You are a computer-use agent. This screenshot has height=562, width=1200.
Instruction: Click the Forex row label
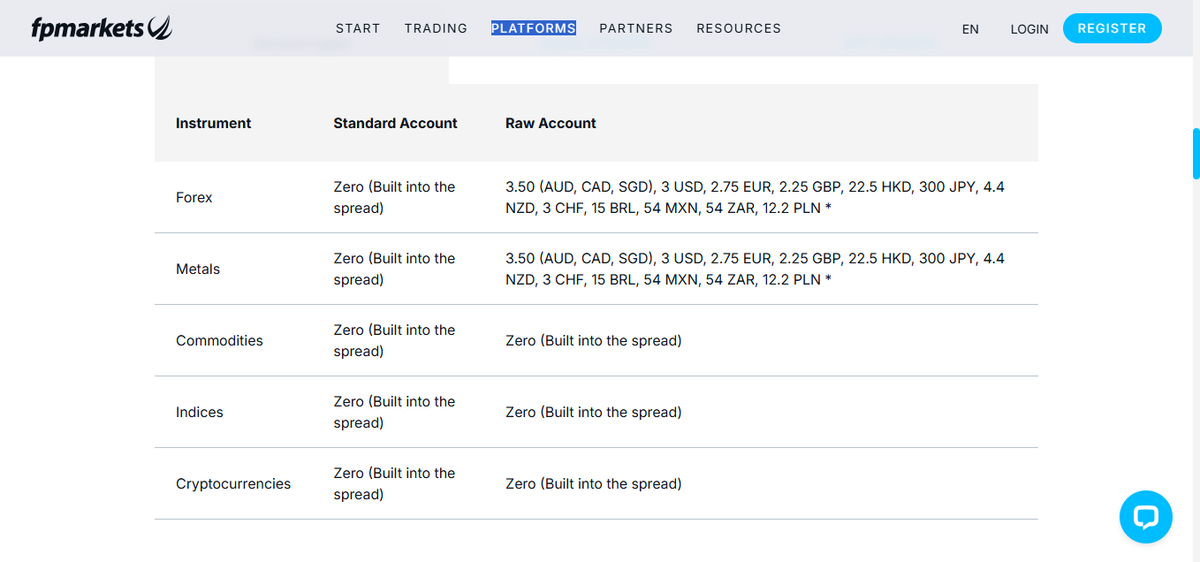(194, 197)
